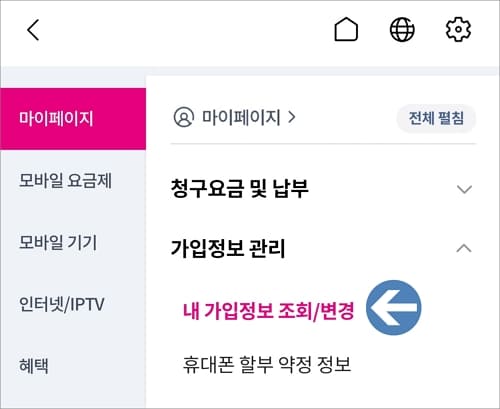Expand the 청구요금 및 납부 chevron
500x409 pixels.
pyautogui.click(x=464, y=189)
